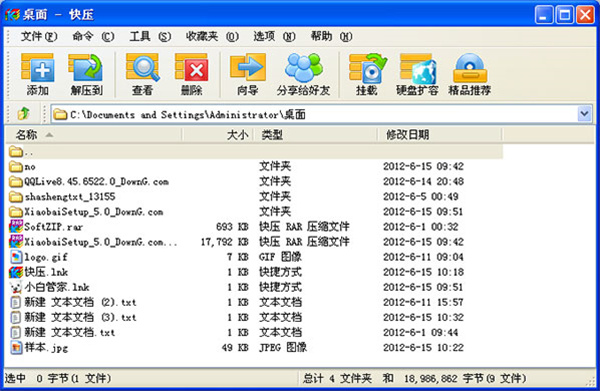The width and height of the screenshot is (600, 391).
Task: Click the 693 KB size cell
Action: pyautogui.click(x=232, y=226)
